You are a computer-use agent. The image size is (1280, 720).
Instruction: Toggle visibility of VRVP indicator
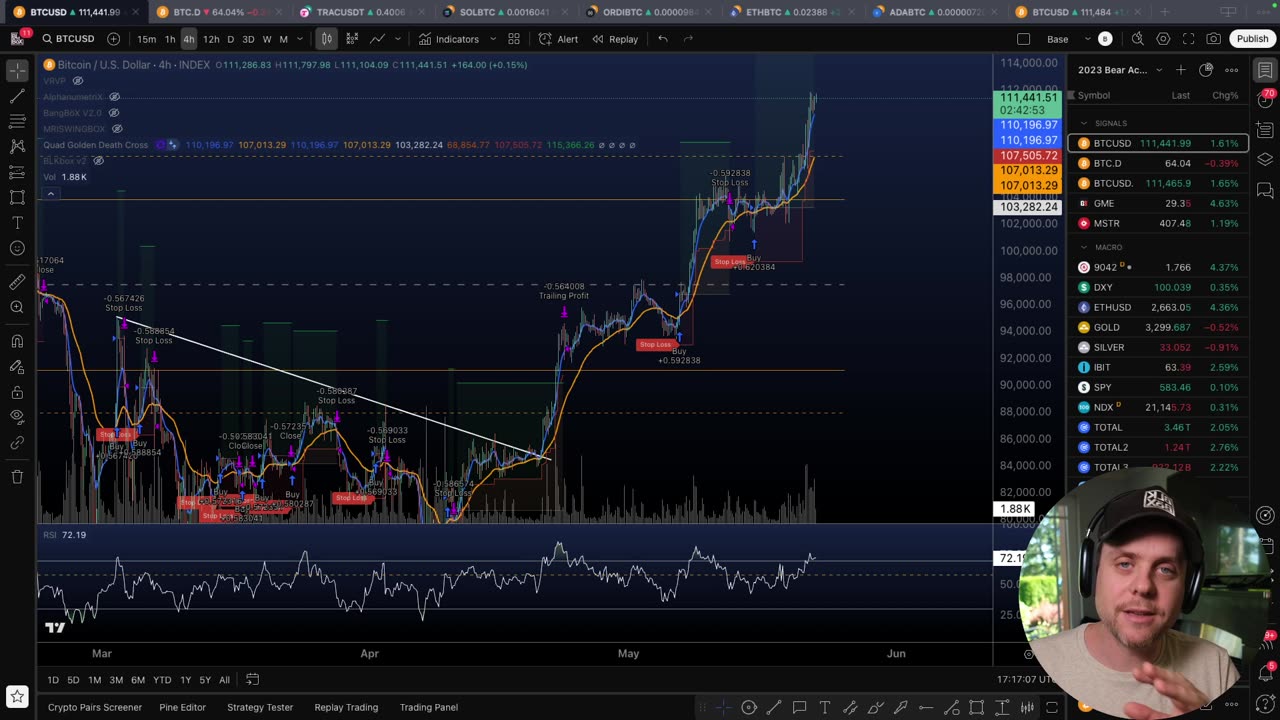click(x=78, y=81)
